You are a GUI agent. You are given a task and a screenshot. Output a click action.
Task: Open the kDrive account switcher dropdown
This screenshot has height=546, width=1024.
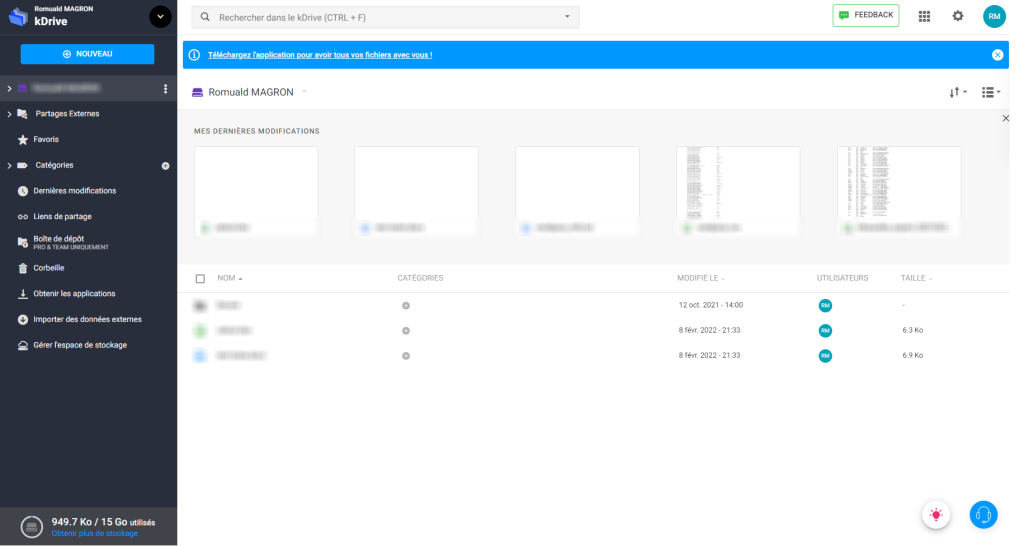pyautogui.click(x=160, y=17)
